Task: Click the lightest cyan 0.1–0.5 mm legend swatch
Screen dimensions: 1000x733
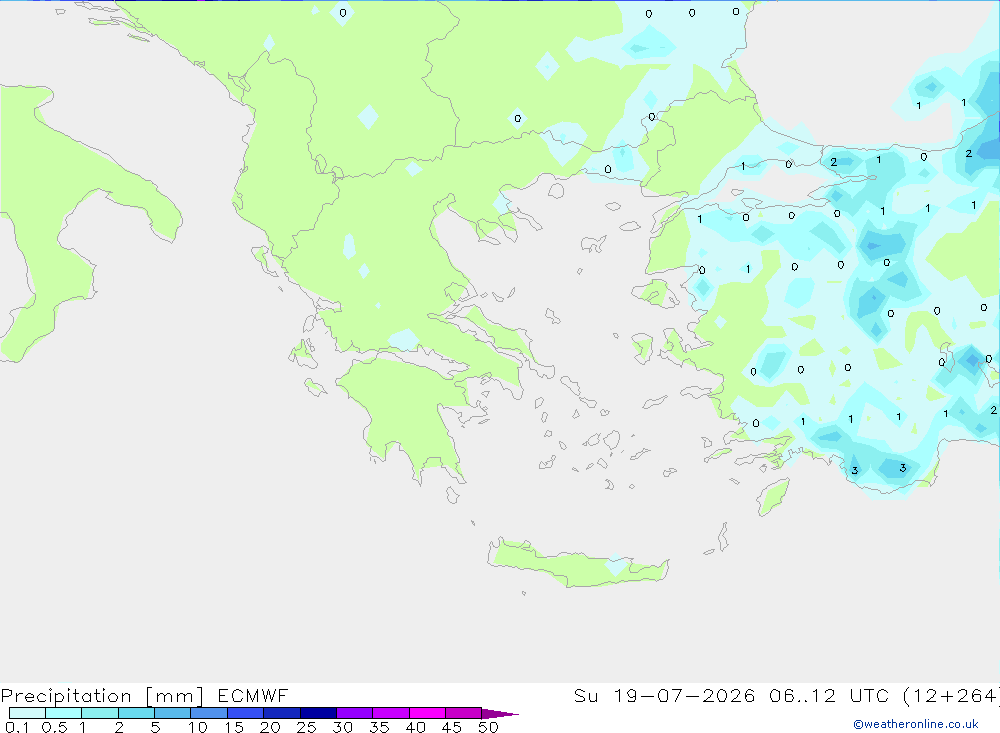Action: tap(27, 713)
